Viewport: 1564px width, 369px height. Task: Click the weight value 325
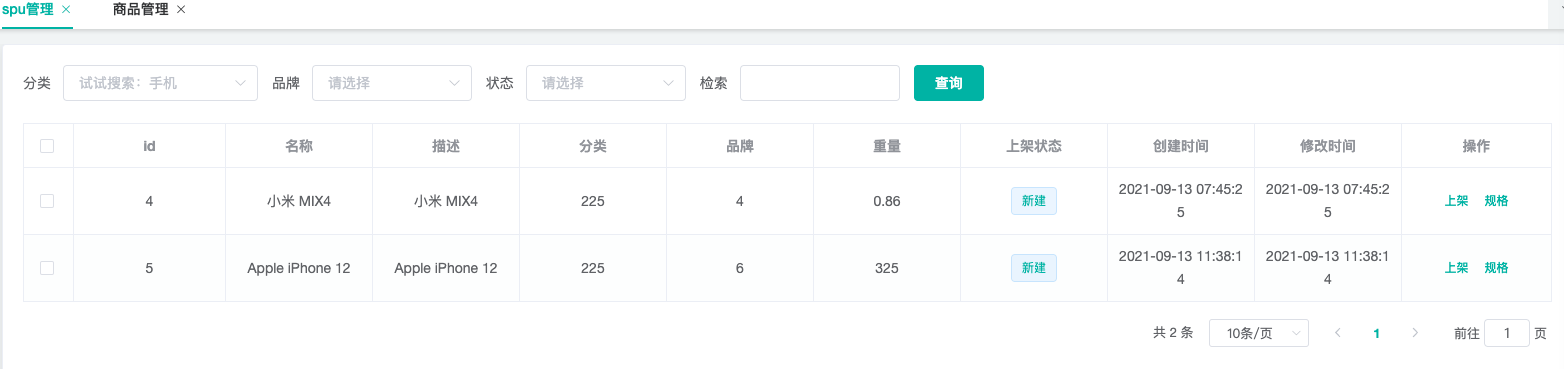(x=887, y=268)
